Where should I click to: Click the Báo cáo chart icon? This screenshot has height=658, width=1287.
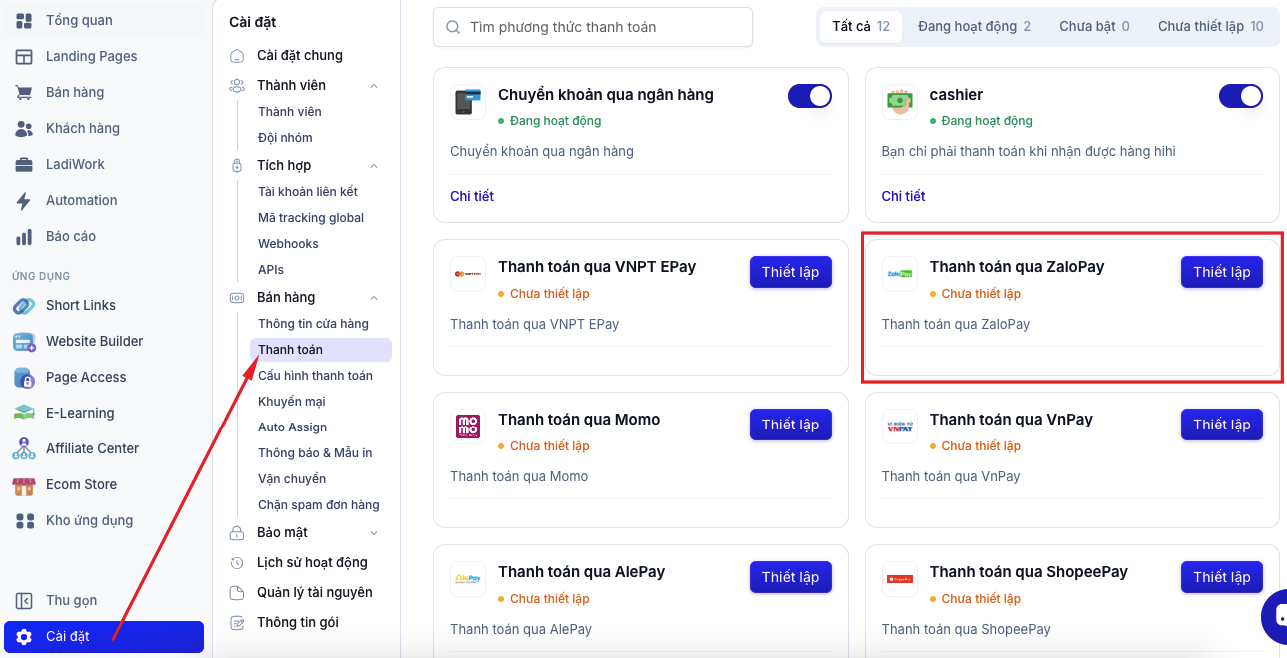24,236
